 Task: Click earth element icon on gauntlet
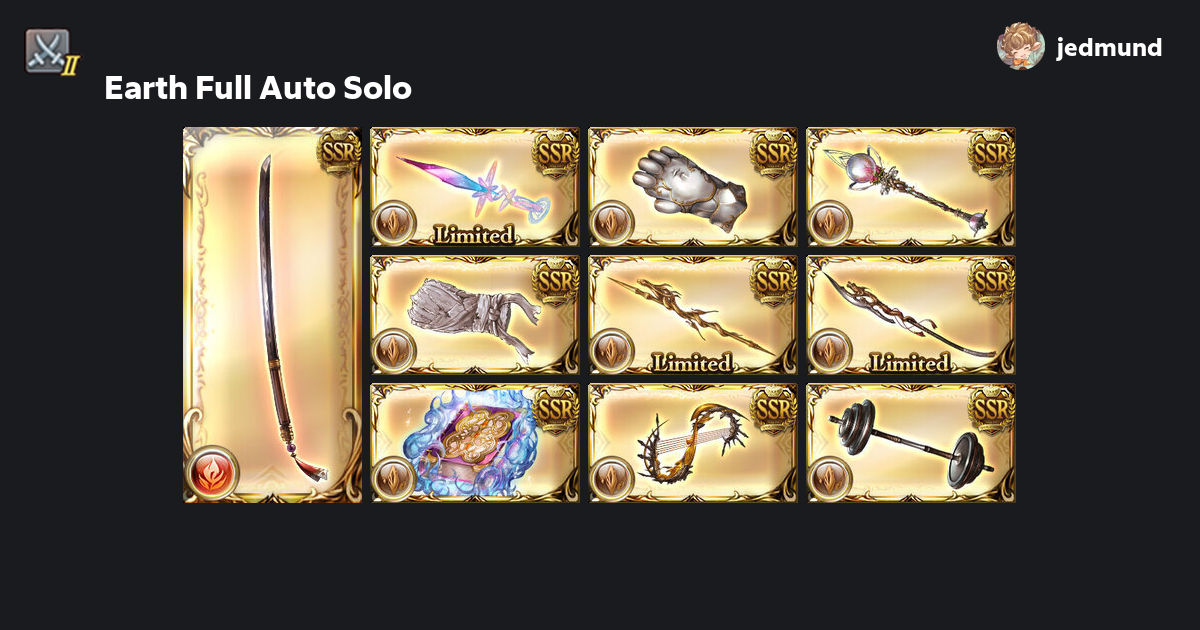tap(612, 223)
